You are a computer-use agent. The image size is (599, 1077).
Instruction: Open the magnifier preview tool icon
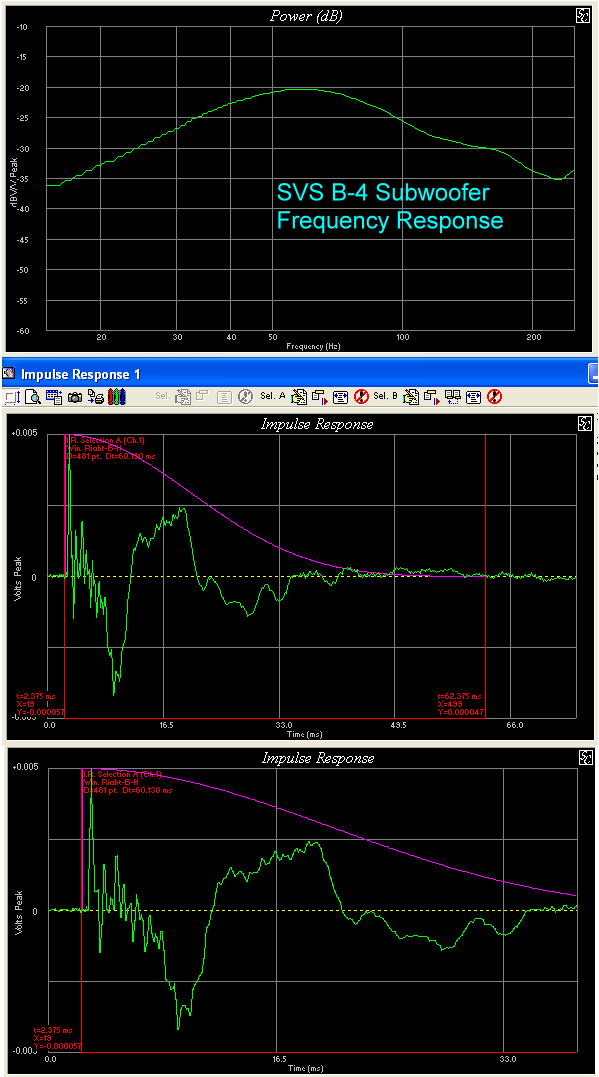click(x=34, y=397)
